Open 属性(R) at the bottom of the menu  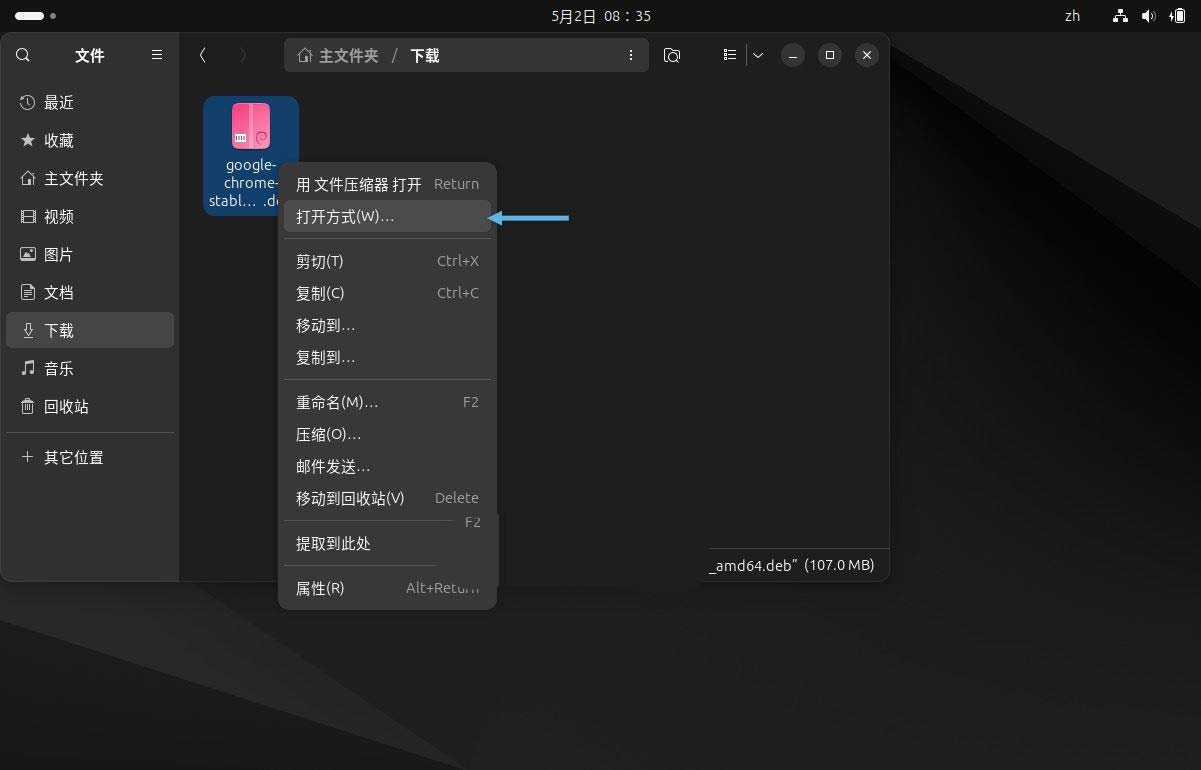pos(318,588)
